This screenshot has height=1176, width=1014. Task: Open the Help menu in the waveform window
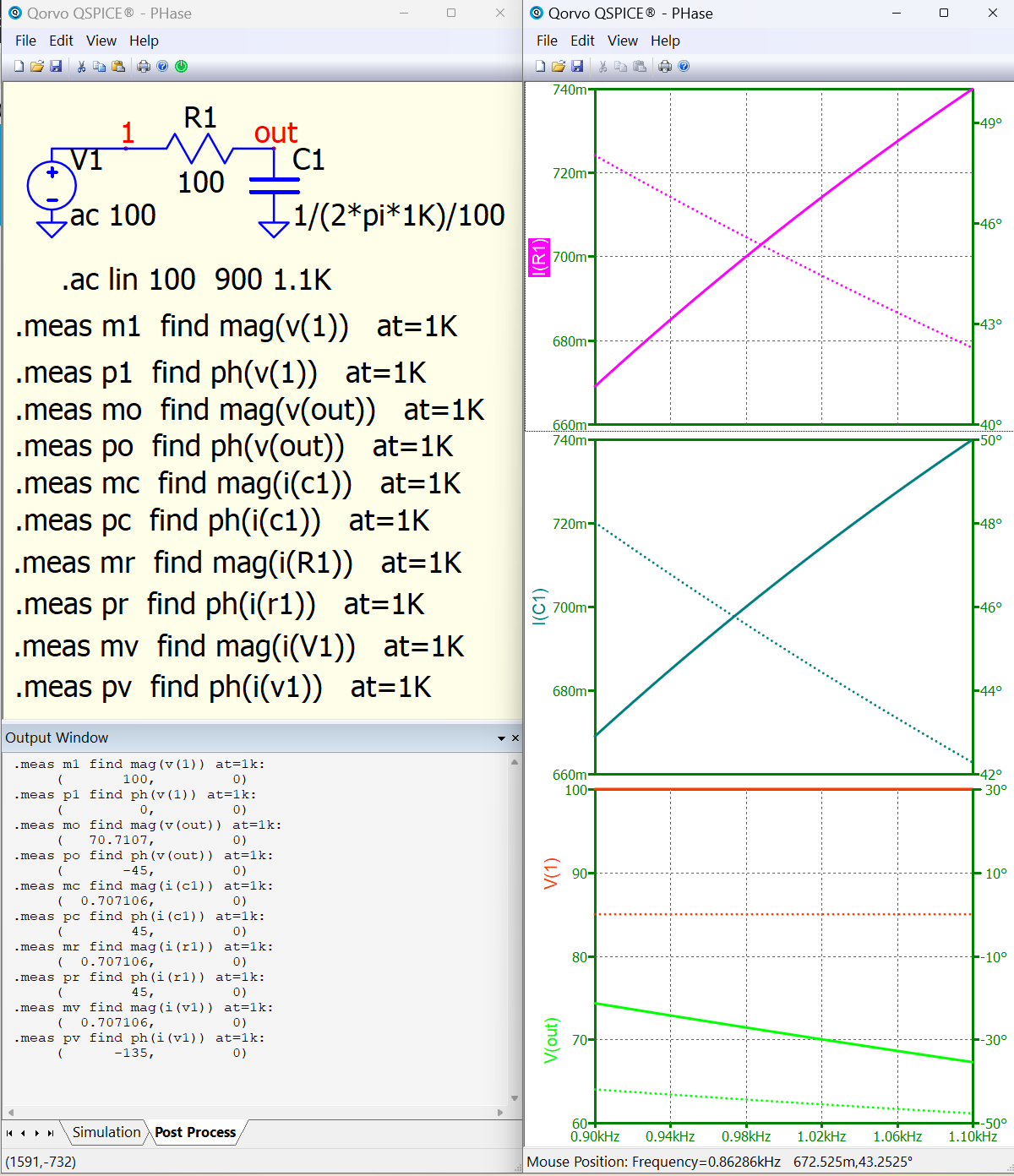pos(665,41)
